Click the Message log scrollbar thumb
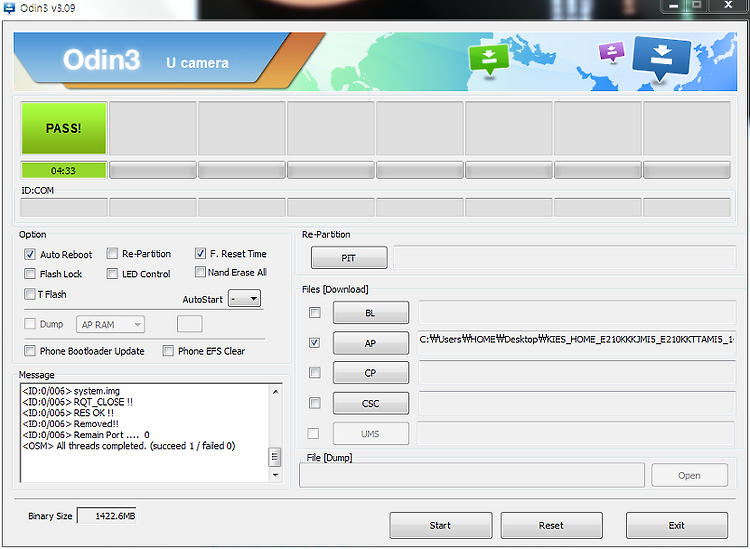This screenshot has height=549, width=750. 275,457
